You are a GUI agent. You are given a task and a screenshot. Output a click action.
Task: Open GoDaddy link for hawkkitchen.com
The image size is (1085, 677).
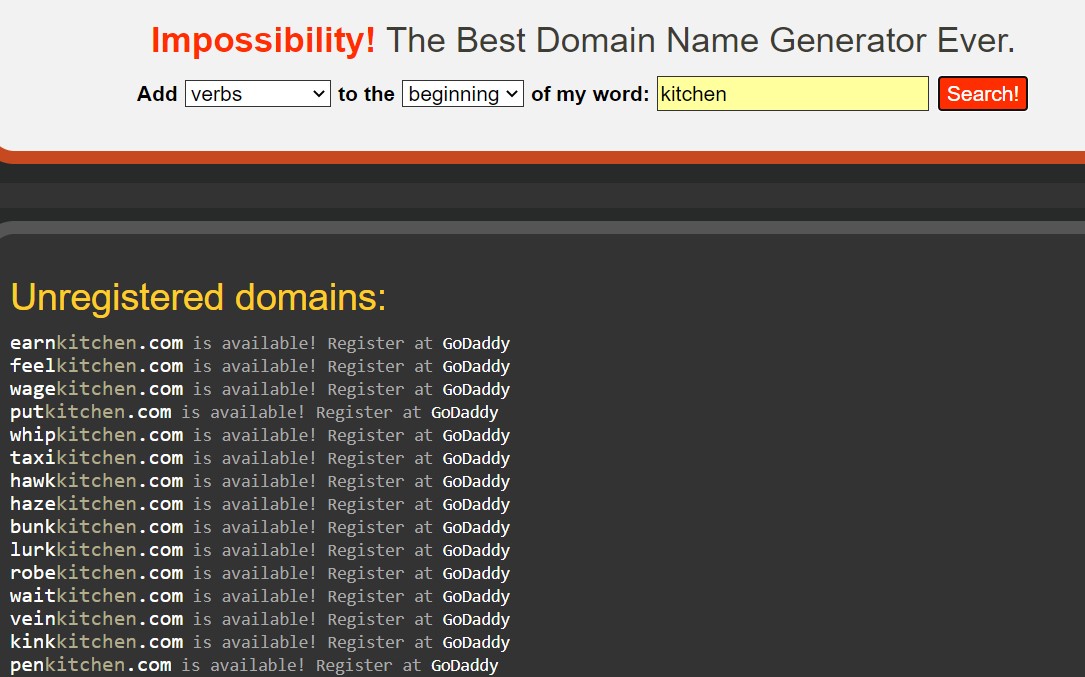[476, 481]
